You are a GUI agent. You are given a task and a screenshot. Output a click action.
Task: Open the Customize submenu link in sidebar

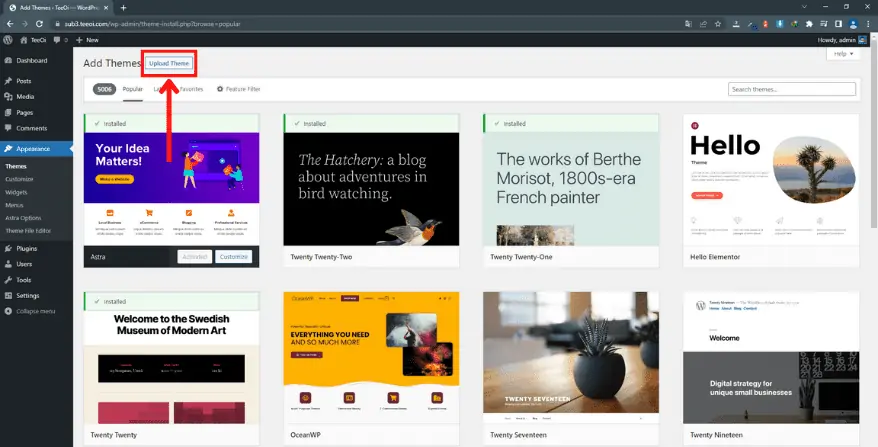[19, 179]
